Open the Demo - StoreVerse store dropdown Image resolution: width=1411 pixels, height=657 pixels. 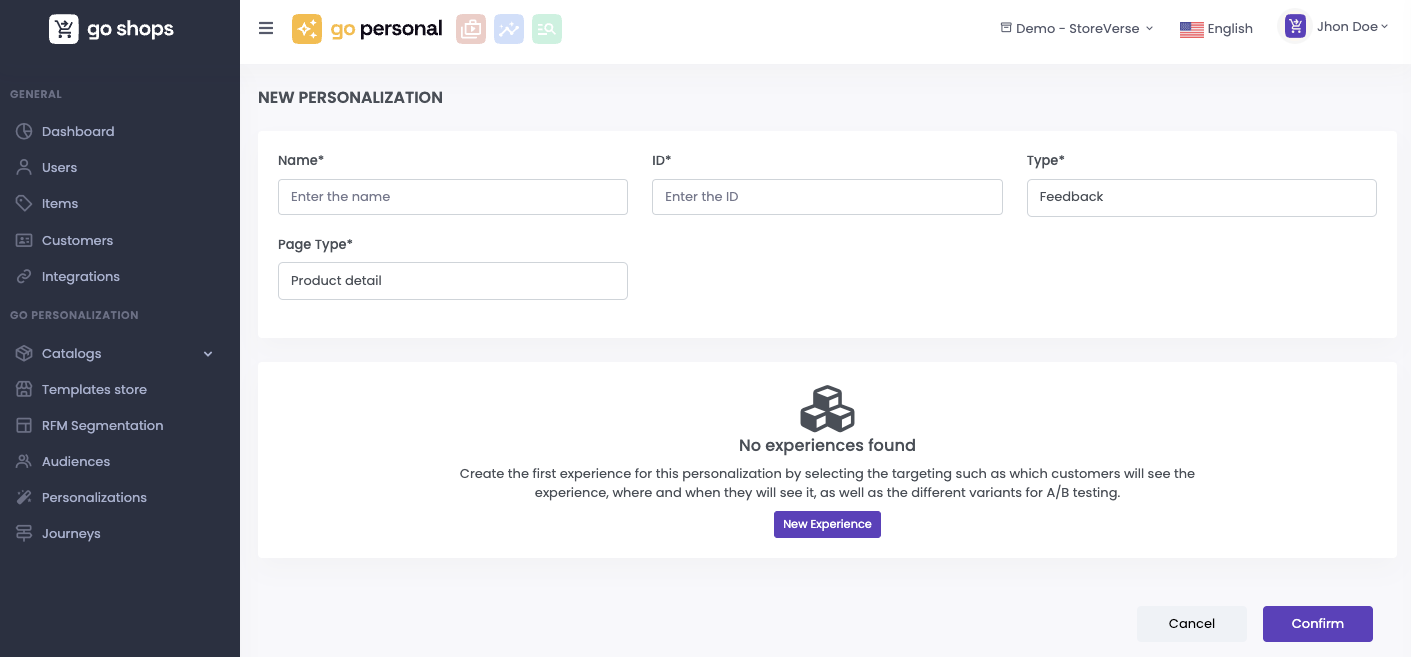click(1077, 28)
